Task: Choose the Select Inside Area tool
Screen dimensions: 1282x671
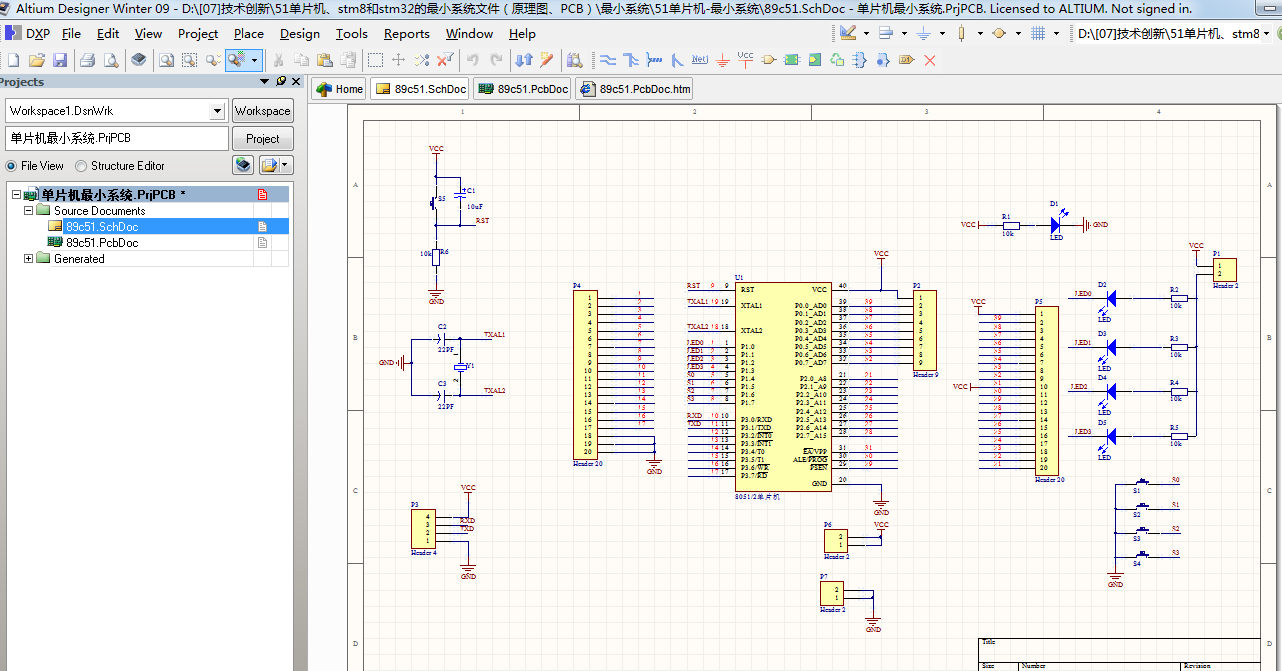Action: (375, 60)
